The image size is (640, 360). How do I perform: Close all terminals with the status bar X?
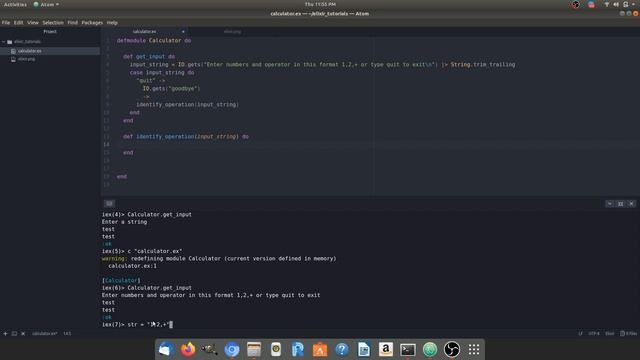23,333
